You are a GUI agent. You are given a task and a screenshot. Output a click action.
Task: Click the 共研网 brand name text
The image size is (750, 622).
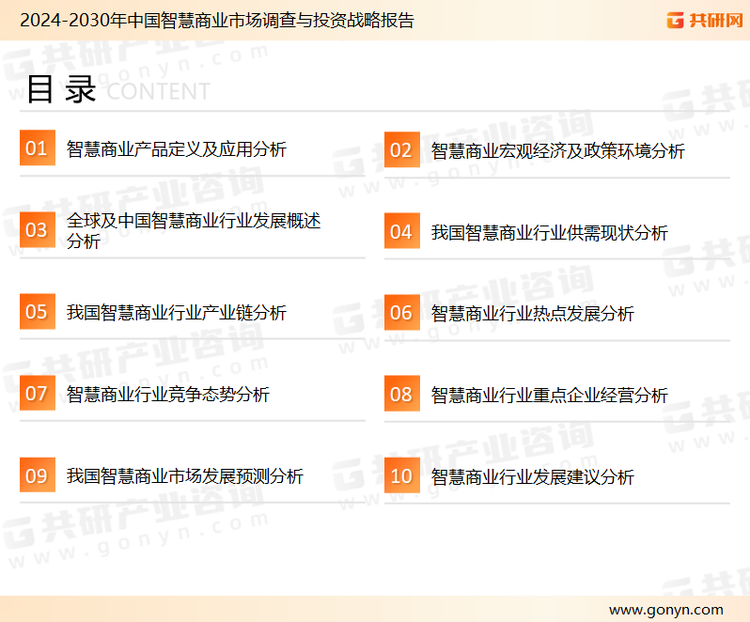[716, 21]
